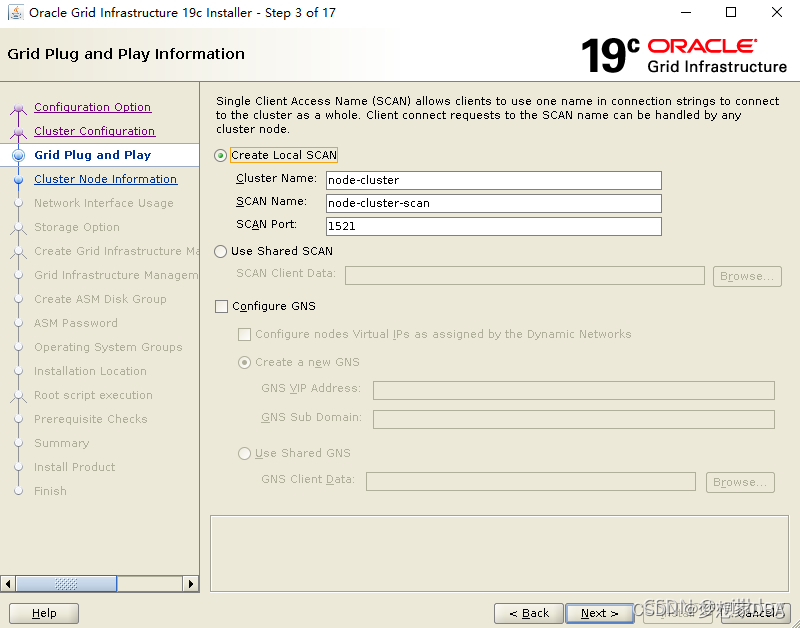Click the Help button
Screen dimensions: 800x628
44,613
